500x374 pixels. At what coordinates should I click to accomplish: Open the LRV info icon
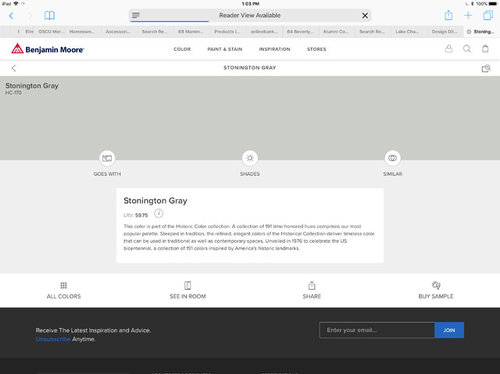point(159,213)
